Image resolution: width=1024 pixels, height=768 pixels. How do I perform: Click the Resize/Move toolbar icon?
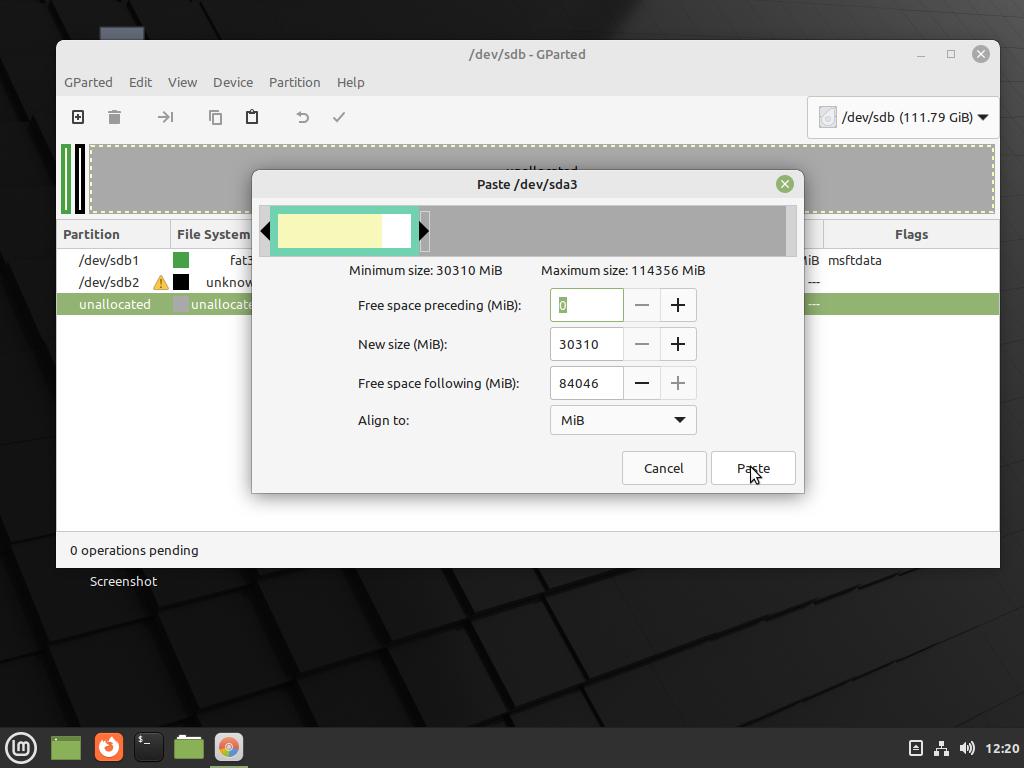pos(165,117)
